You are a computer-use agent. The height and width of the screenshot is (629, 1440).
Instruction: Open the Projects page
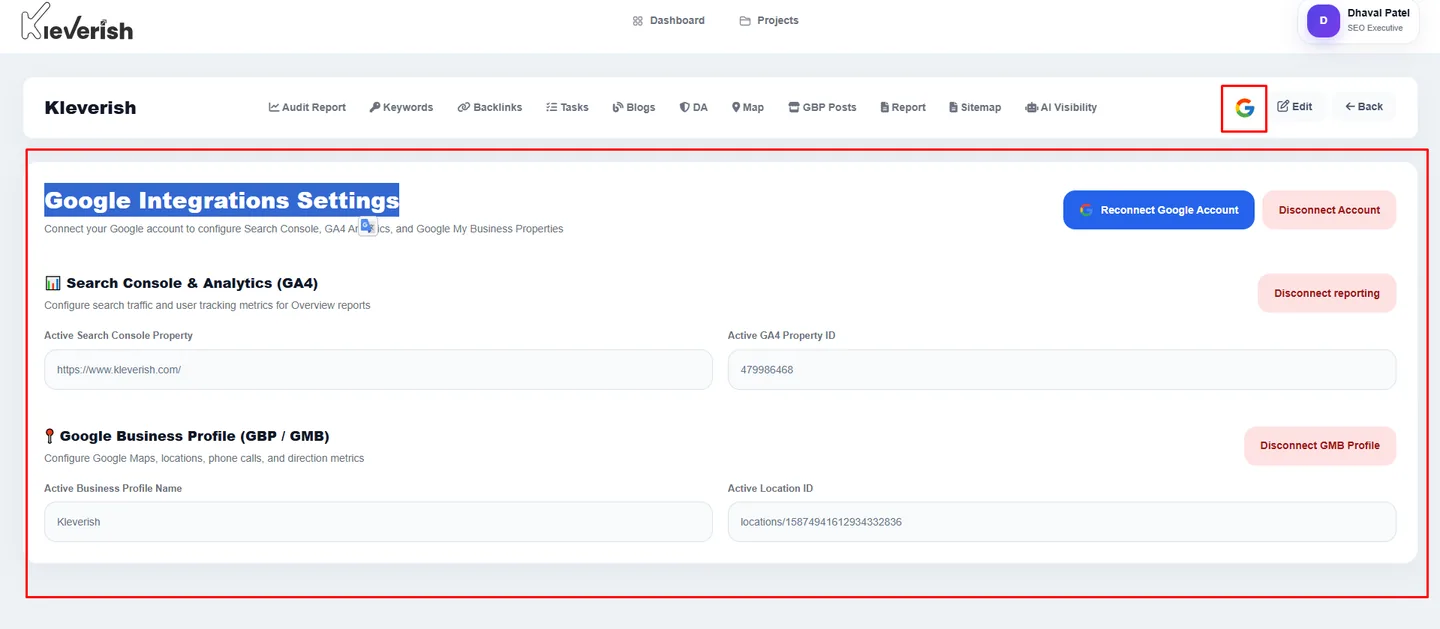[769, 20]
